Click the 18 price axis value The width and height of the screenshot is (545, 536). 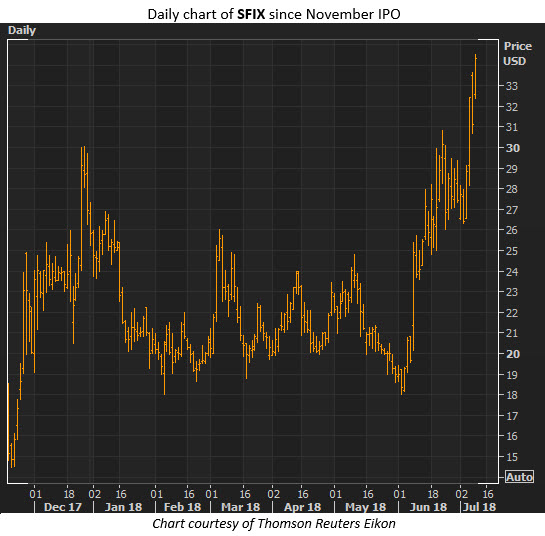pyautogui.click(x=512, y=395)
